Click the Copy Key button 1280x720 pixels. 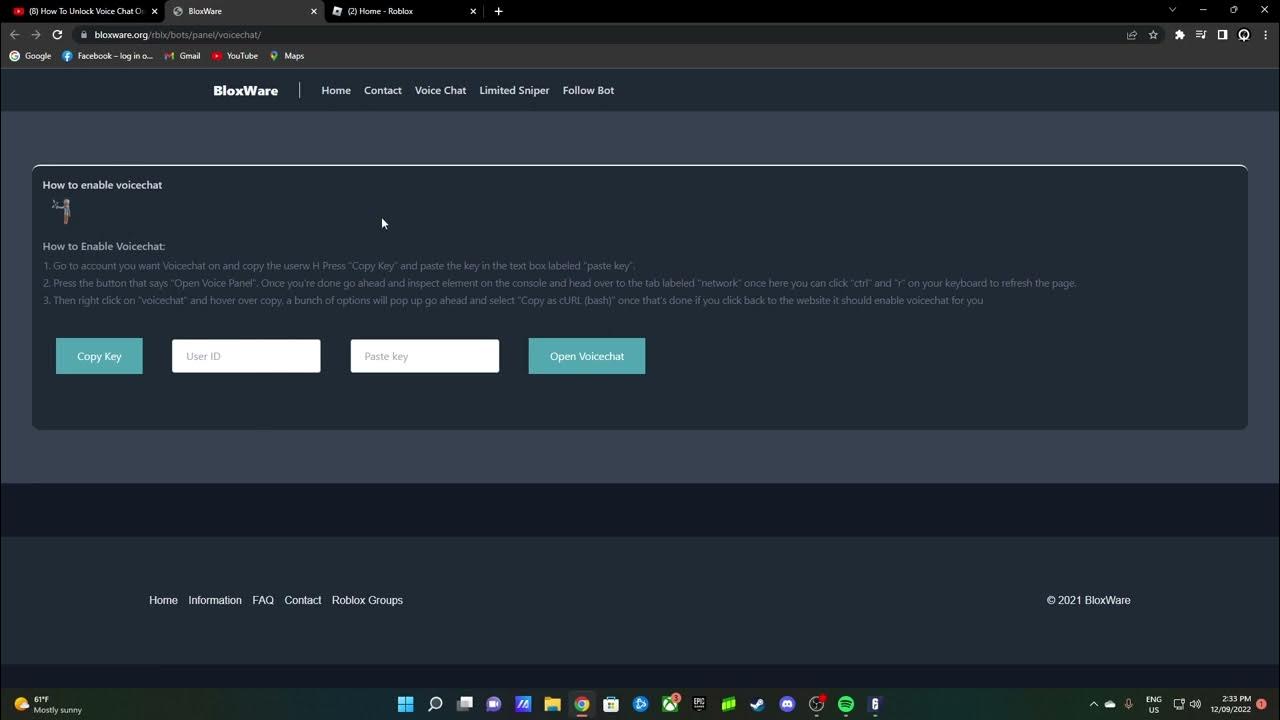(99, 356)
